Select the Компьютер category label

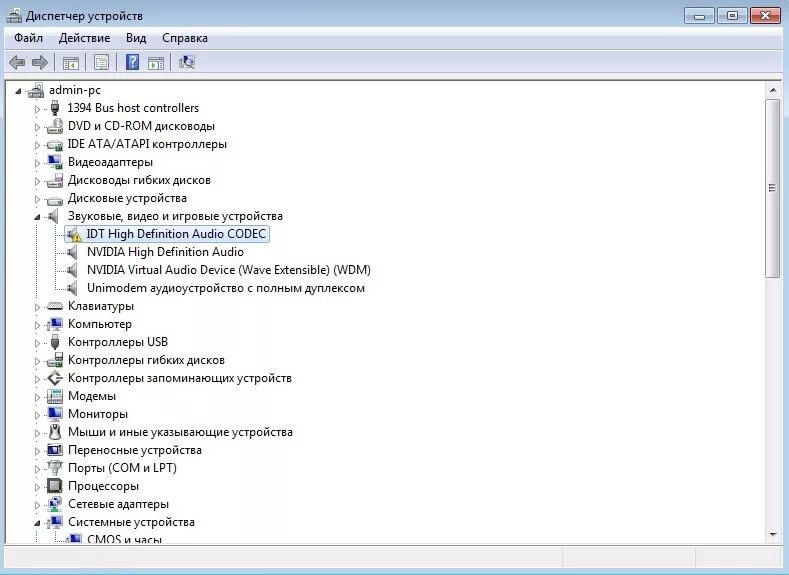(x=100, y=324)
